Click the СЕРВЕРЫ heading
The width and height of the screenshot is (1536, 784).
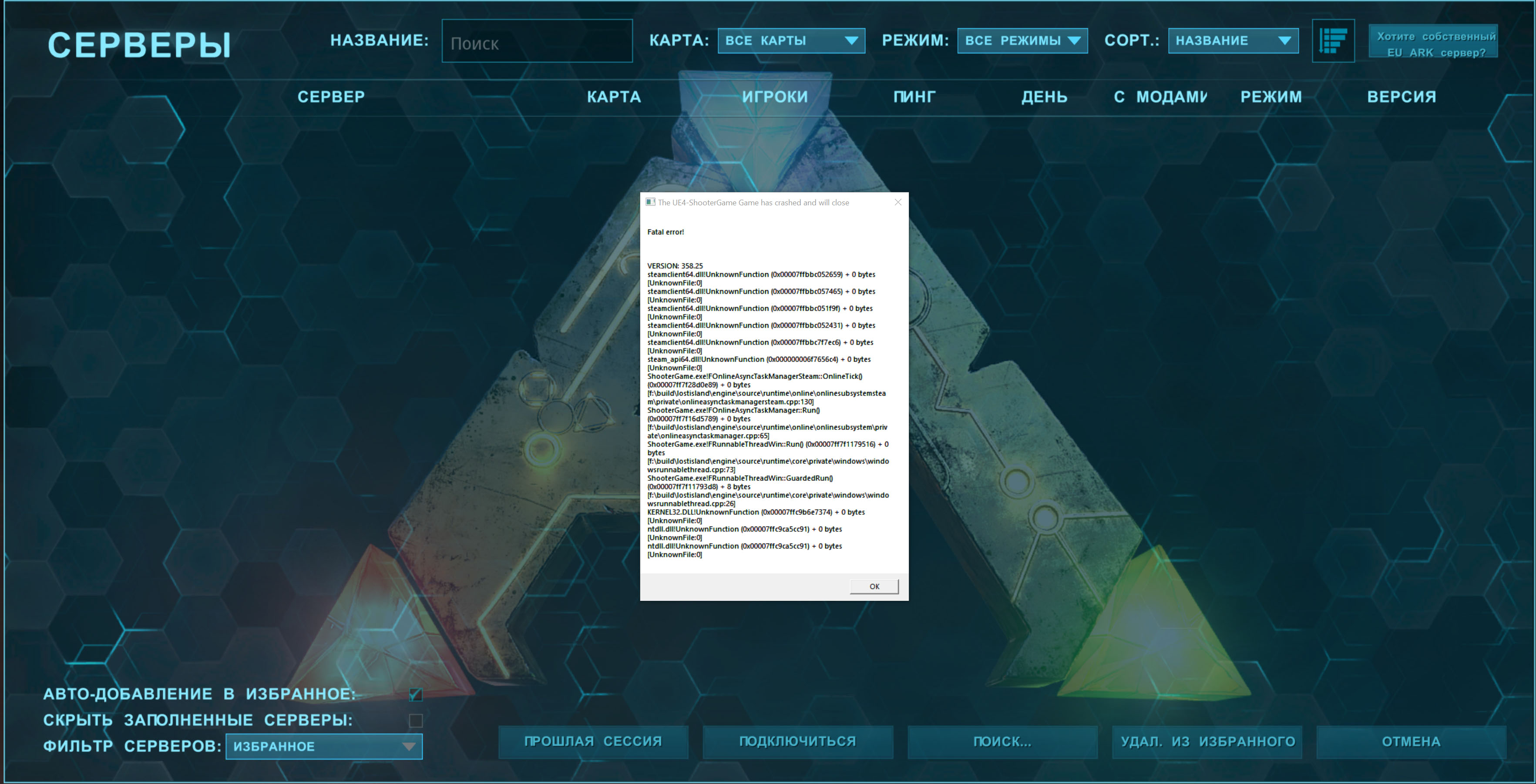click(x=140, y=45)
